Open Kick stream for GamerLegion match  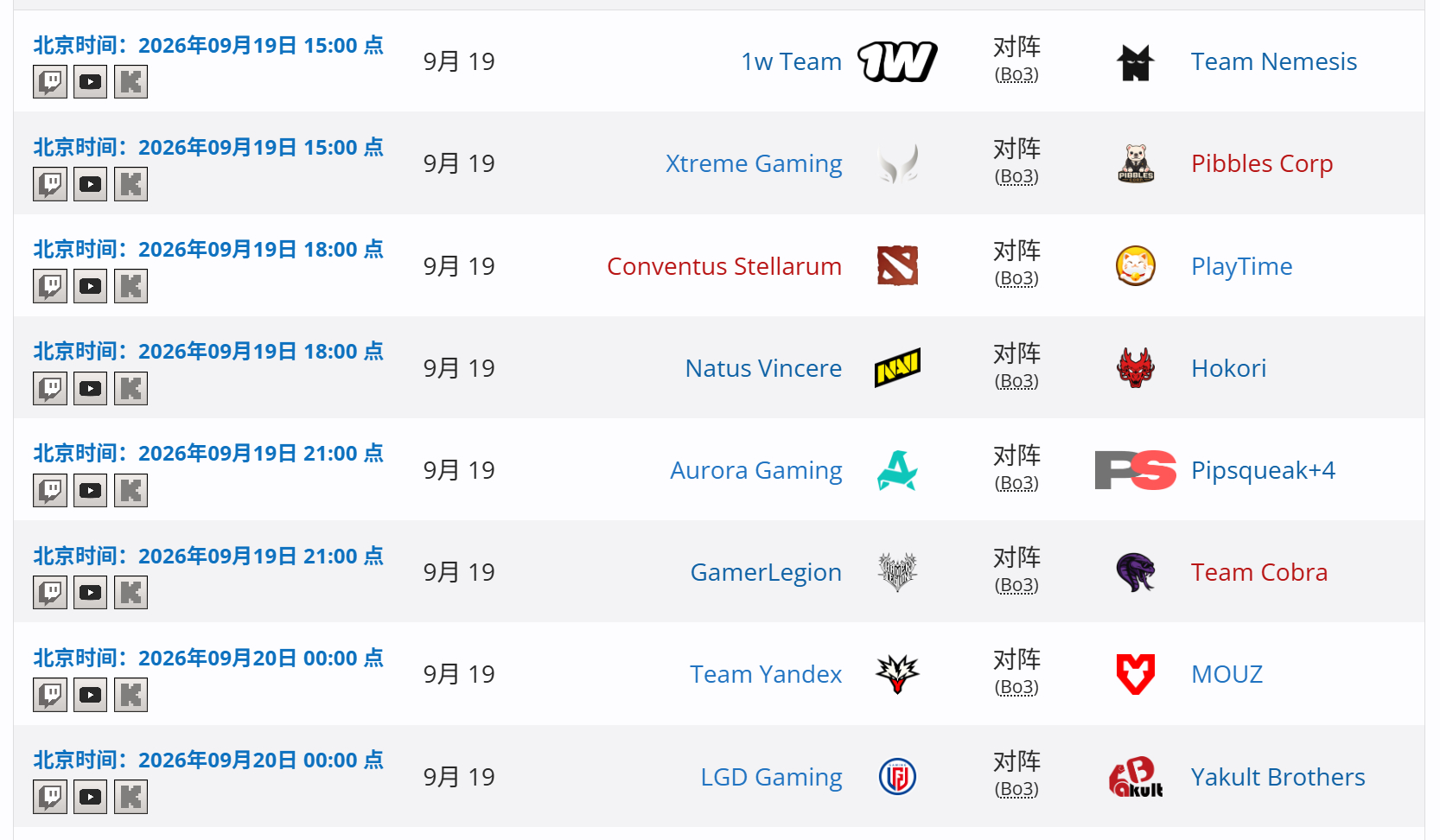tap(131, 593)
